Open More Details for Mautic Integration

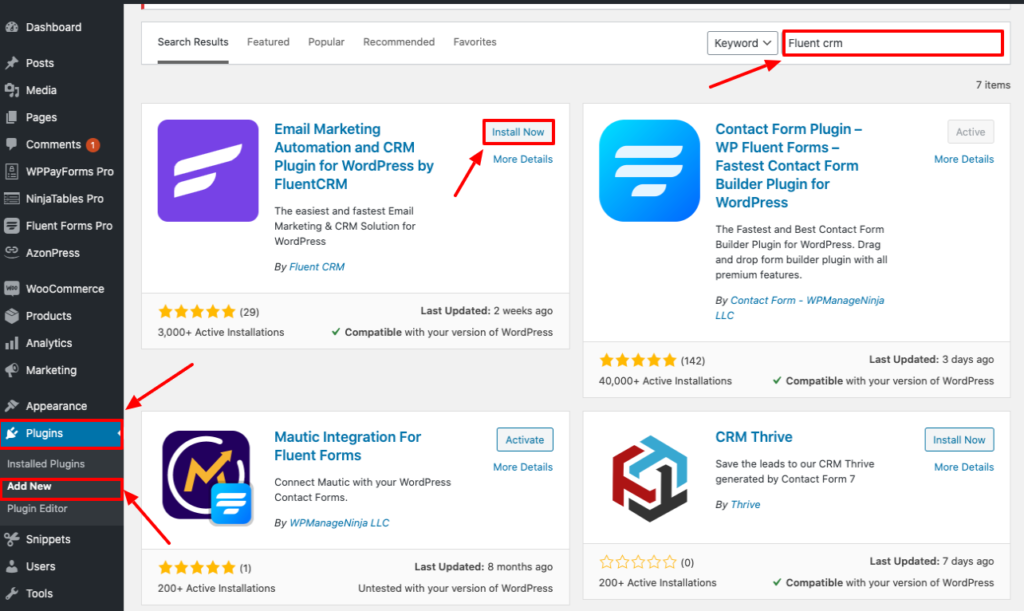(522, 467)
